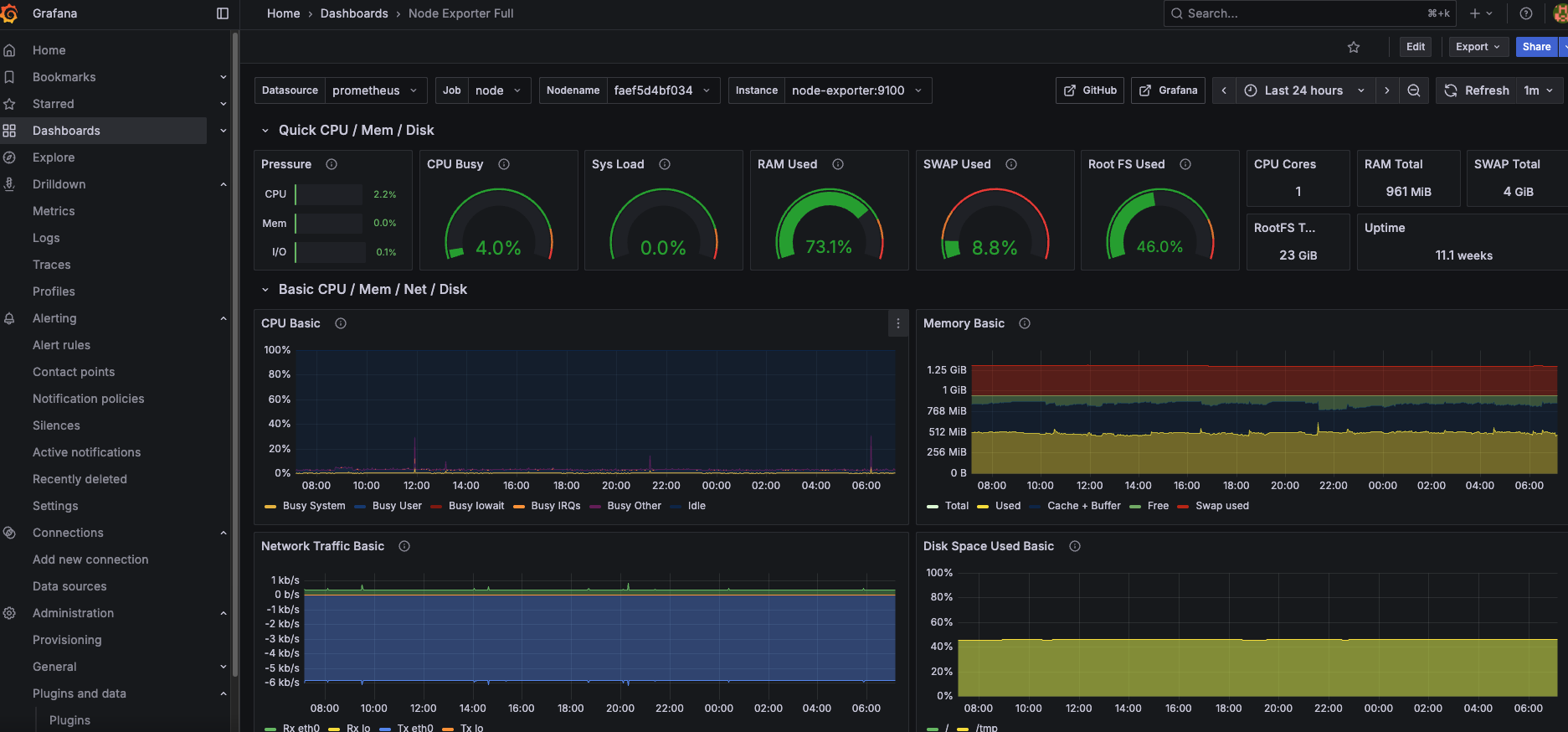The image size is (1568, 732).
Task: Toggle Busy System series in CPU legend
Action: pyautogui.click(x=313, y=506)
